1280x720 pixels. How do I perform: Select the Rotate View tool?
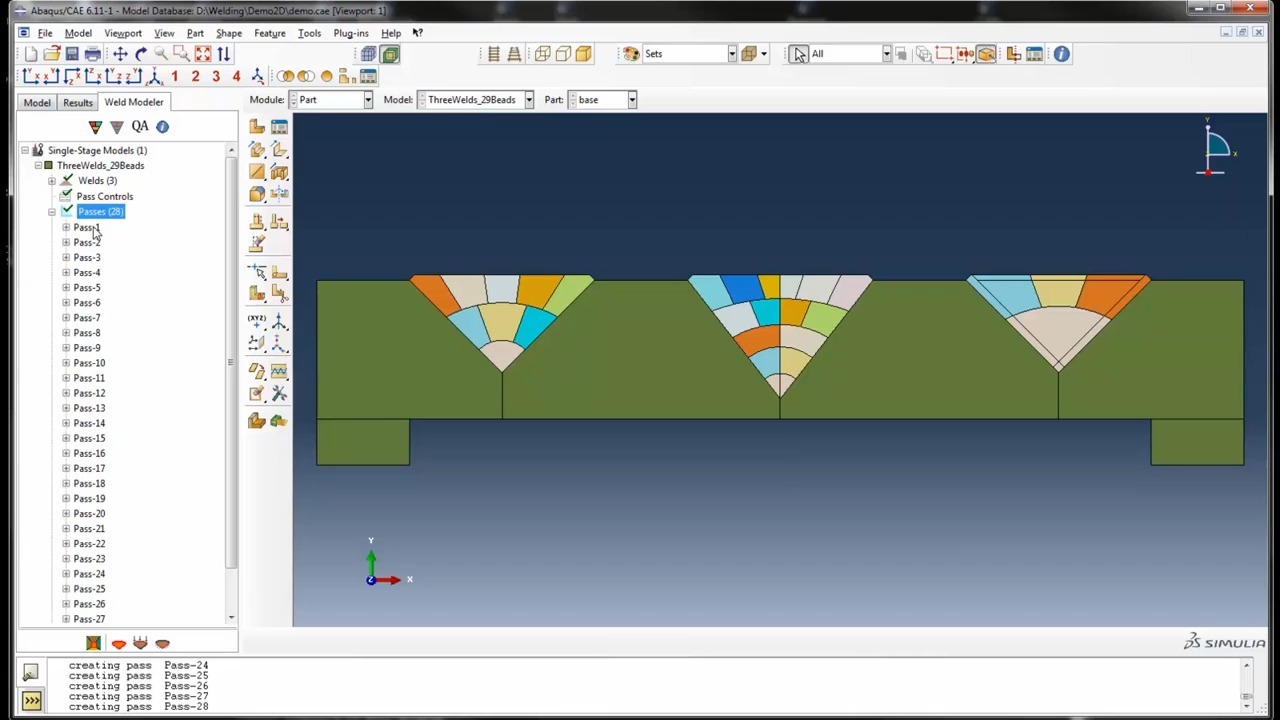pyautogui.click(x=141, y=54)
